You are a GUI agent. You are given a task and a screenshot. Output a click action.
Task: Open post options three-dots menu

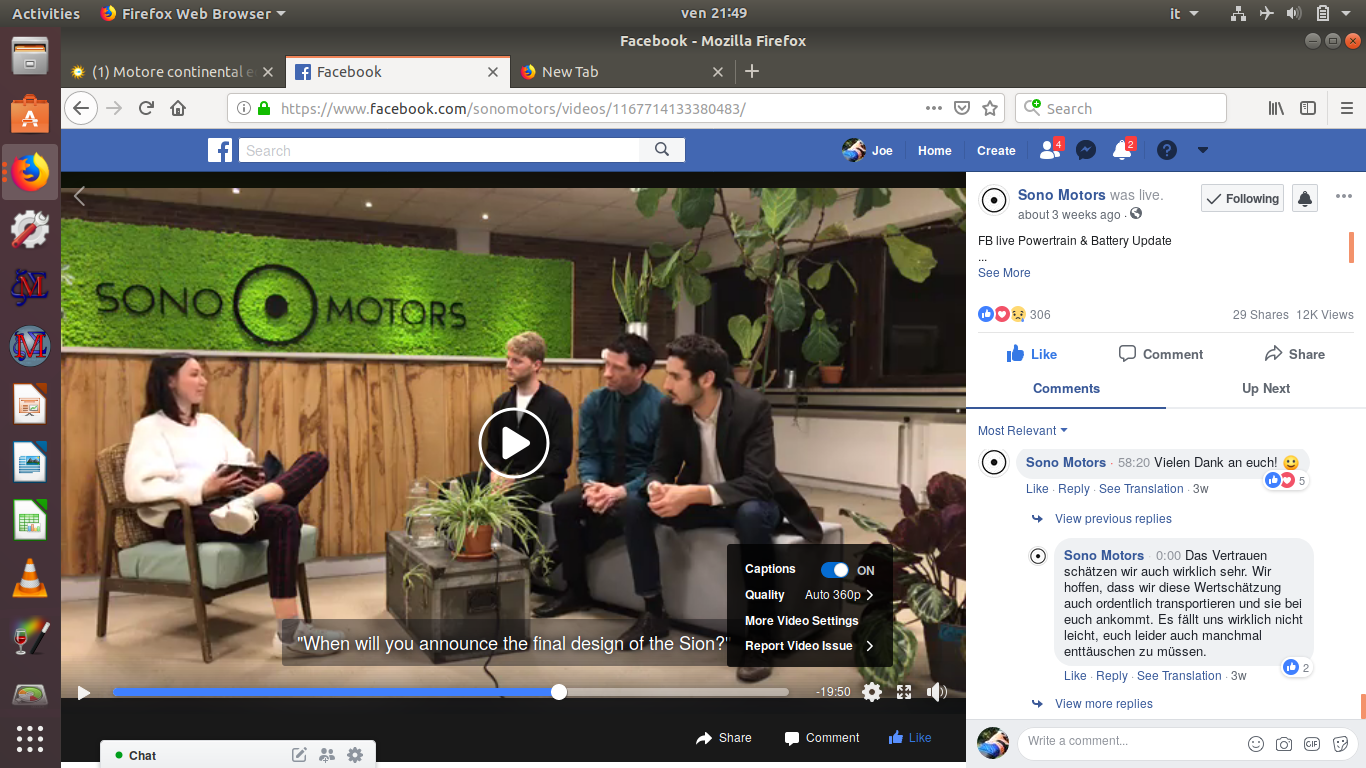[1343, 196]
